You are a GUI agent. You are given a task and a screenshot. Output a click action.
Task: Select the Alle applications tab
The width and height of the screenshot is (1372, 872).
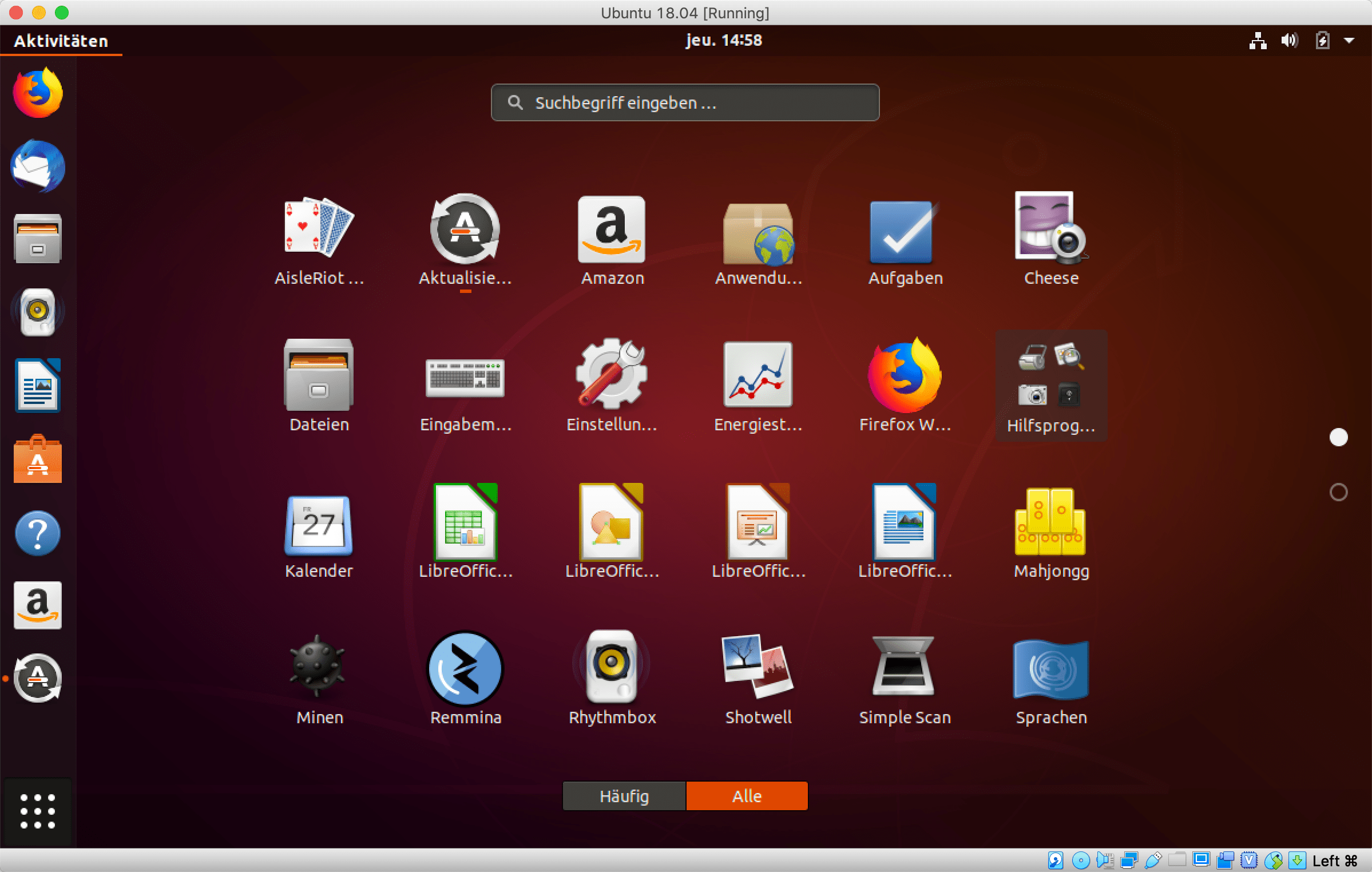click(747, 796)
